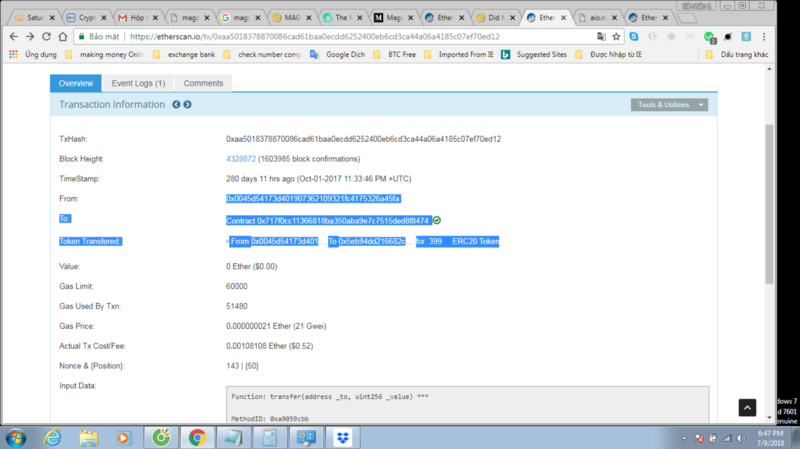The height and width of the screenshot is (449, 800).
Task: Click the Value 0 Ether ($0.00) text
Action: 252,266
